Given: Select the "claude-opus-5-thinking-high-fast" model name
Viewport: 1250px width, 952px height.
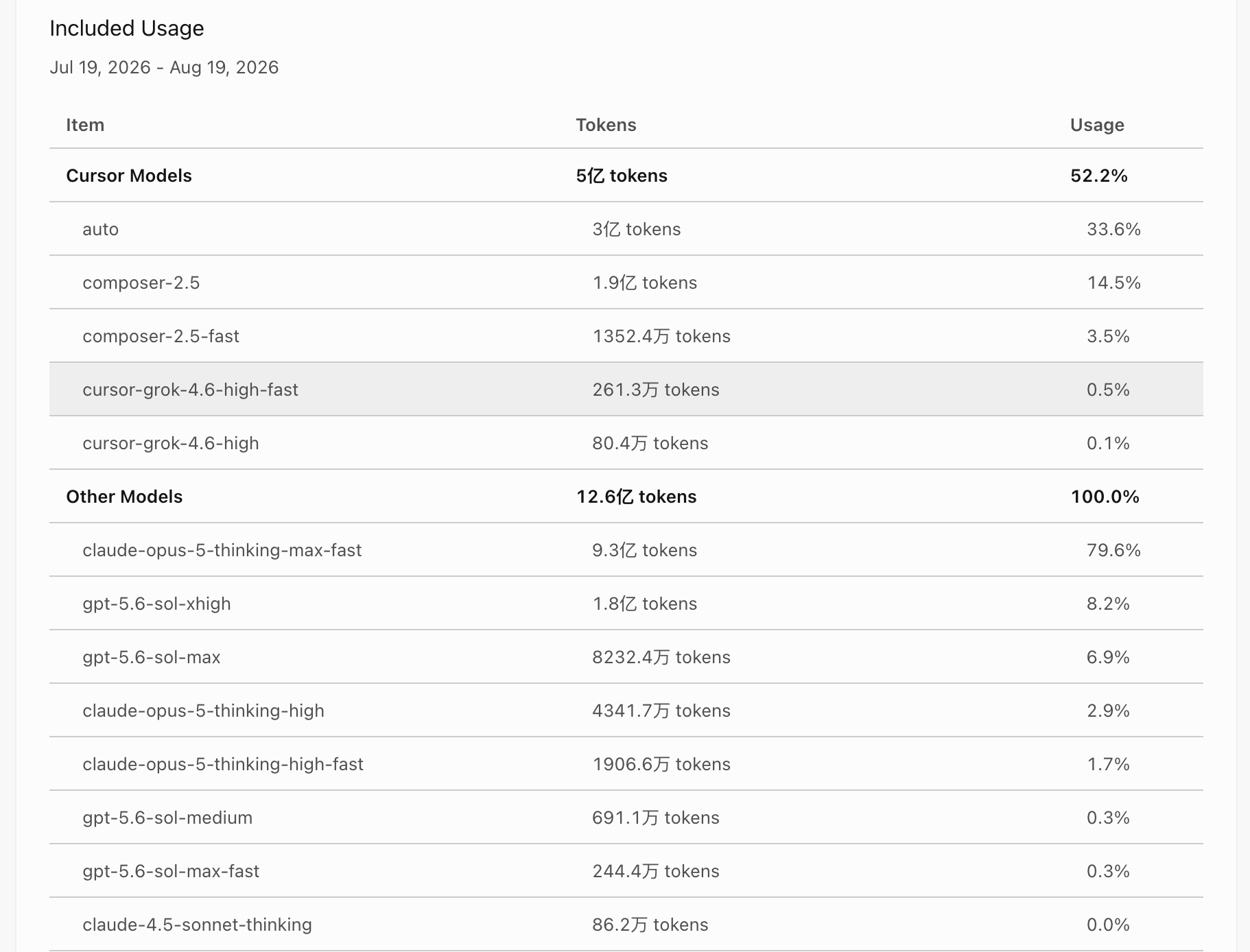Looking at the screenshot, I should pyautogui.click(x=223, y=764).
